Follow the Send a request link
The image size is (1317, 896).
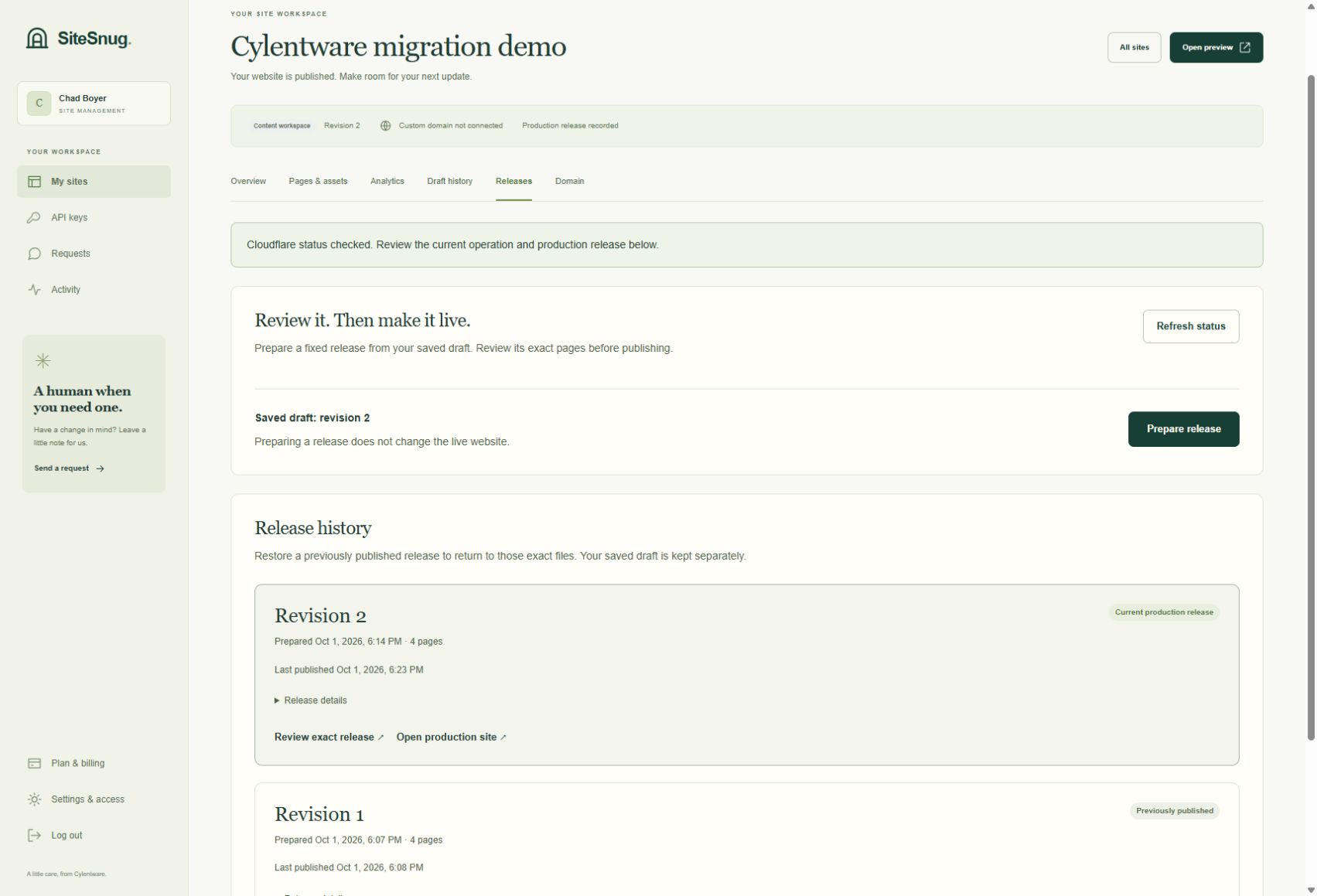[69, 468]
